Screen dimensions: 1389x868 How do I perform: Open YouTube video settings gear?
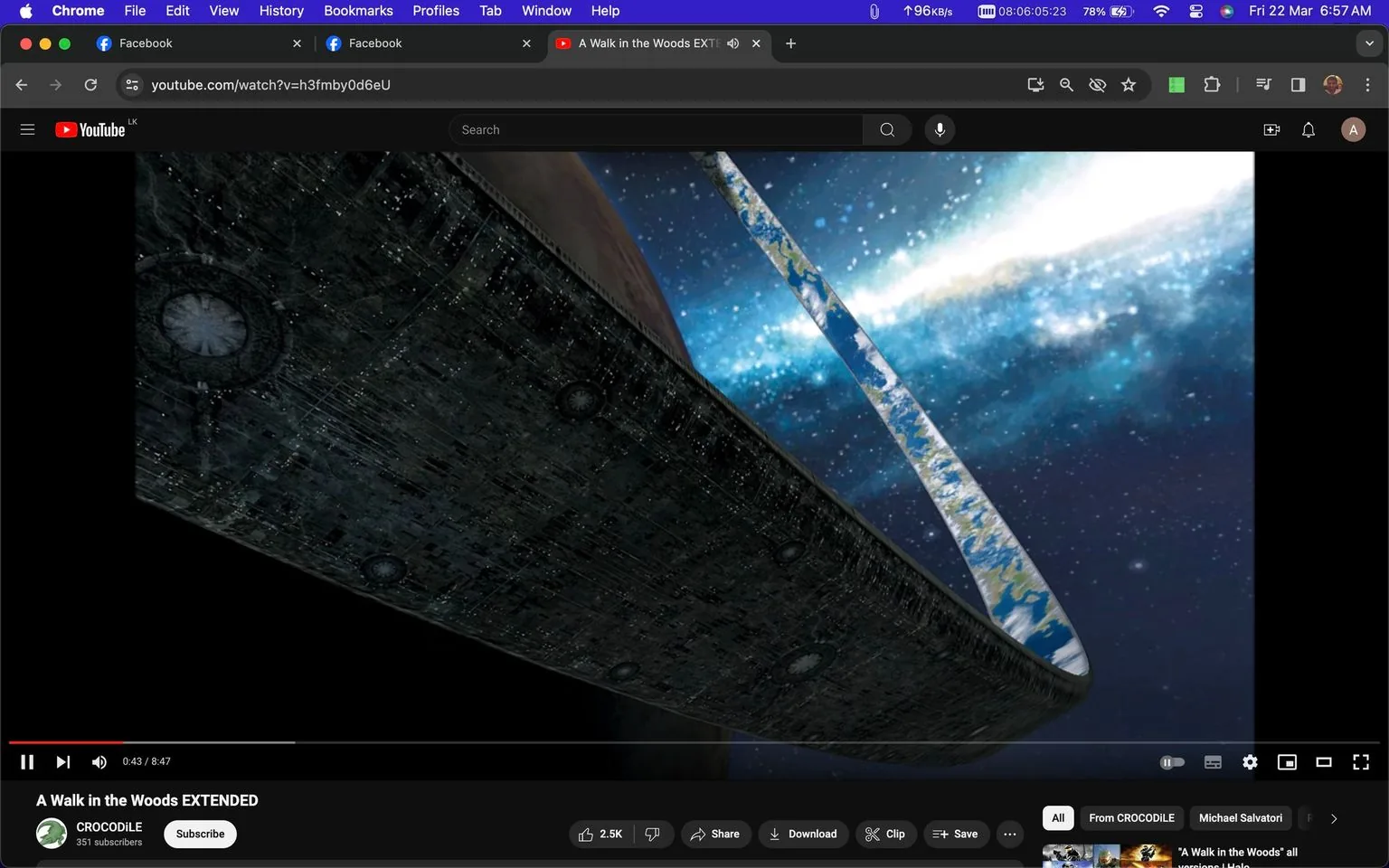[1249, 761]
